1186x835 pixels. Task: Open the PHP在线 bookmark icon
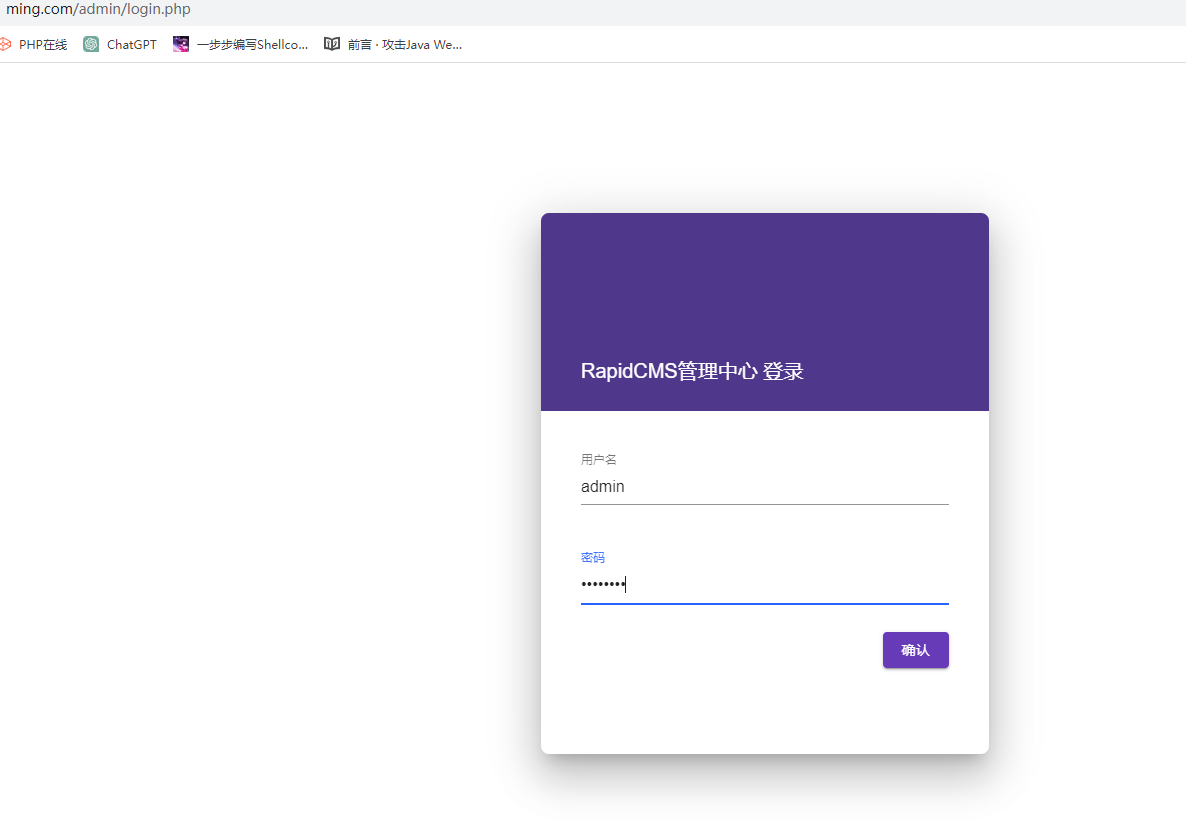[x=5, y=44]
